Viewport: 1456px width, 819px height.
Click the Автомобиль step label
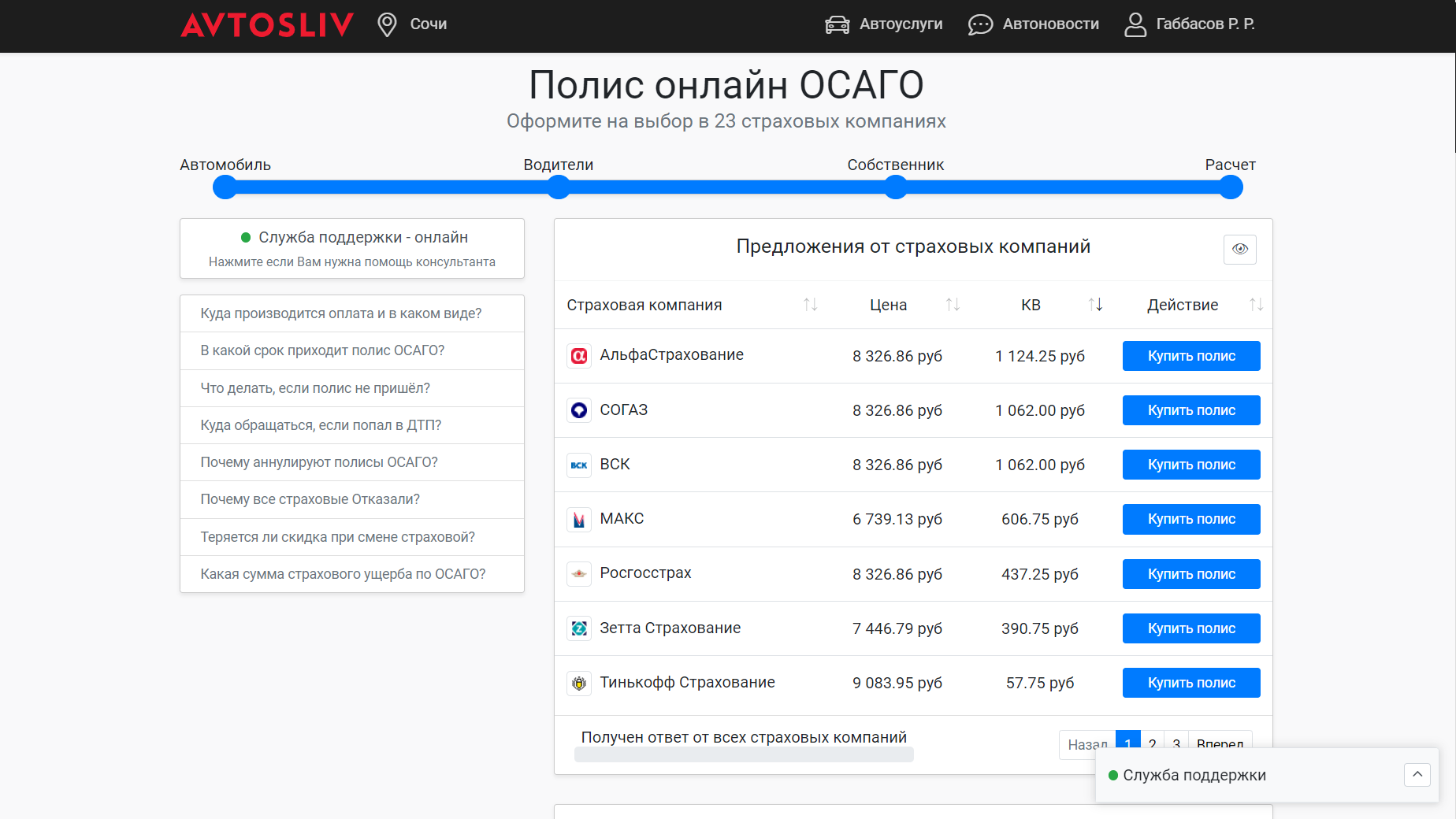225,165
